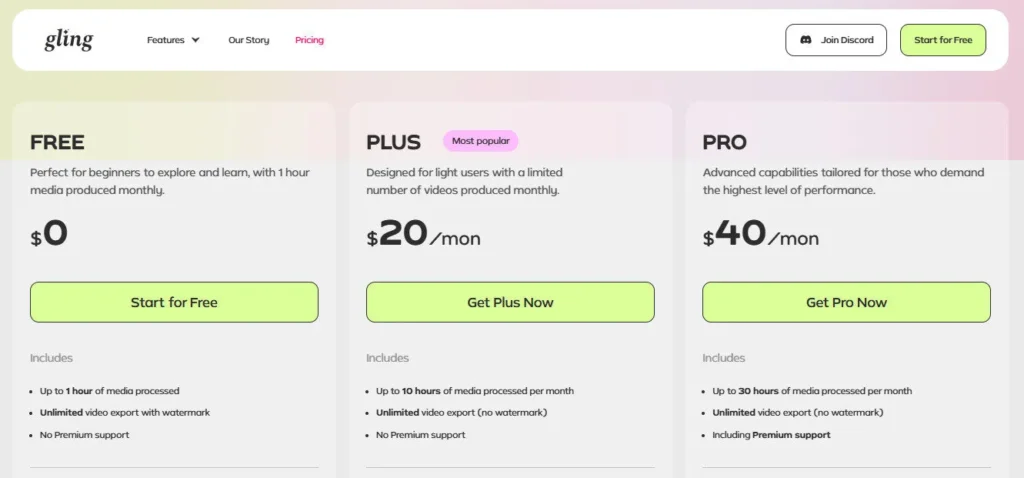Click the Join Discord button

click(836, 40)
